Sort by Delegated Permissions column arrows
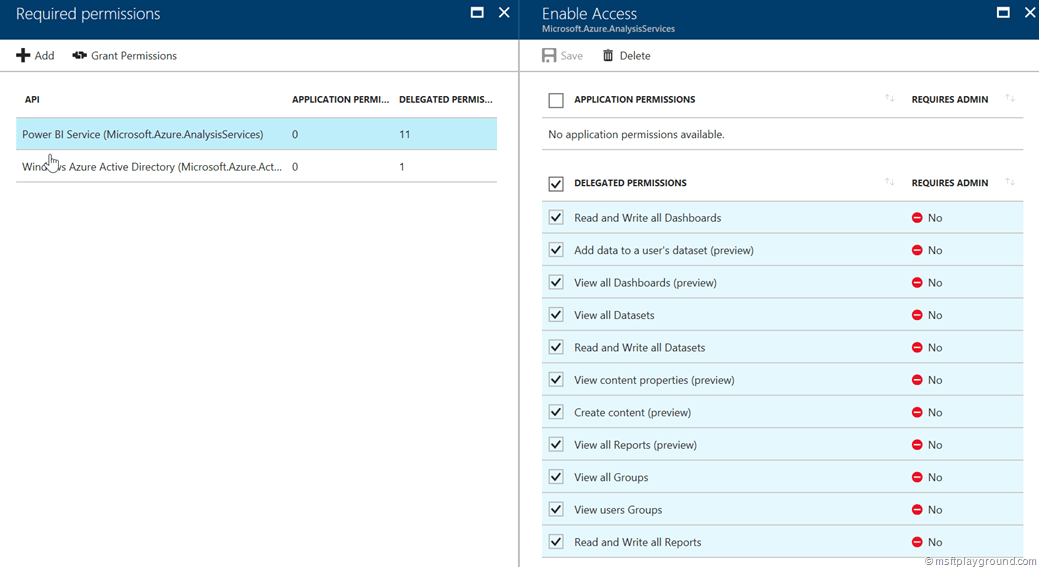1039x567 pixels. click(x=889, y=182)
